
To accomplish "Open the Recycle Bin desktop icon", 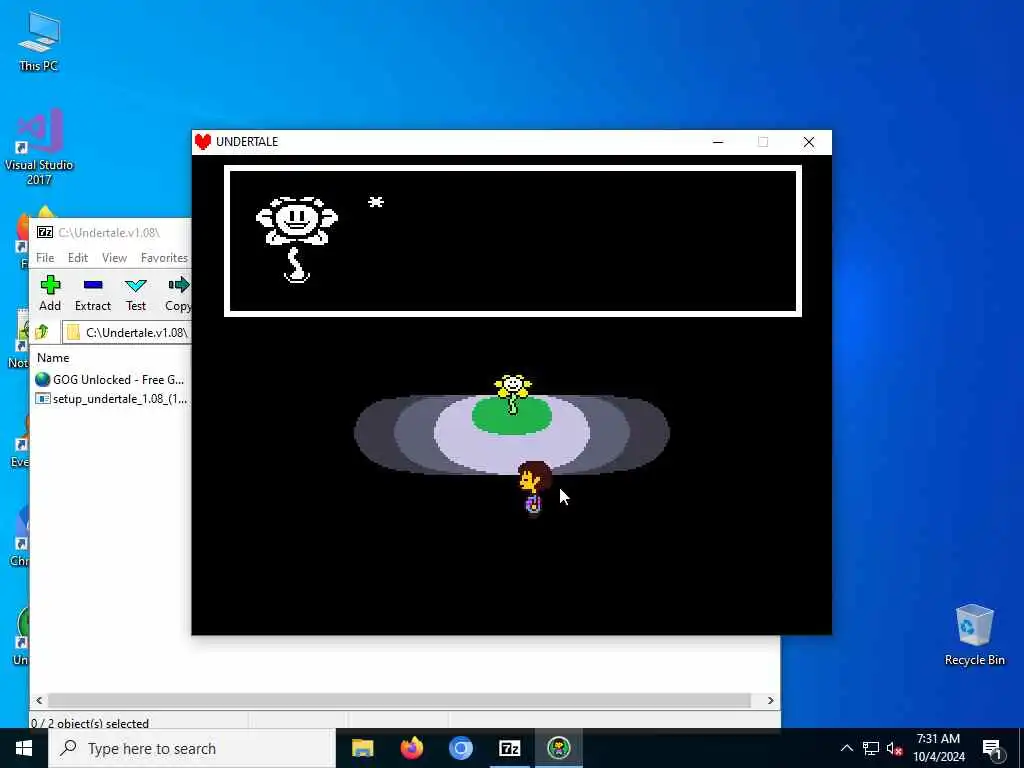I will coord(974,635).
